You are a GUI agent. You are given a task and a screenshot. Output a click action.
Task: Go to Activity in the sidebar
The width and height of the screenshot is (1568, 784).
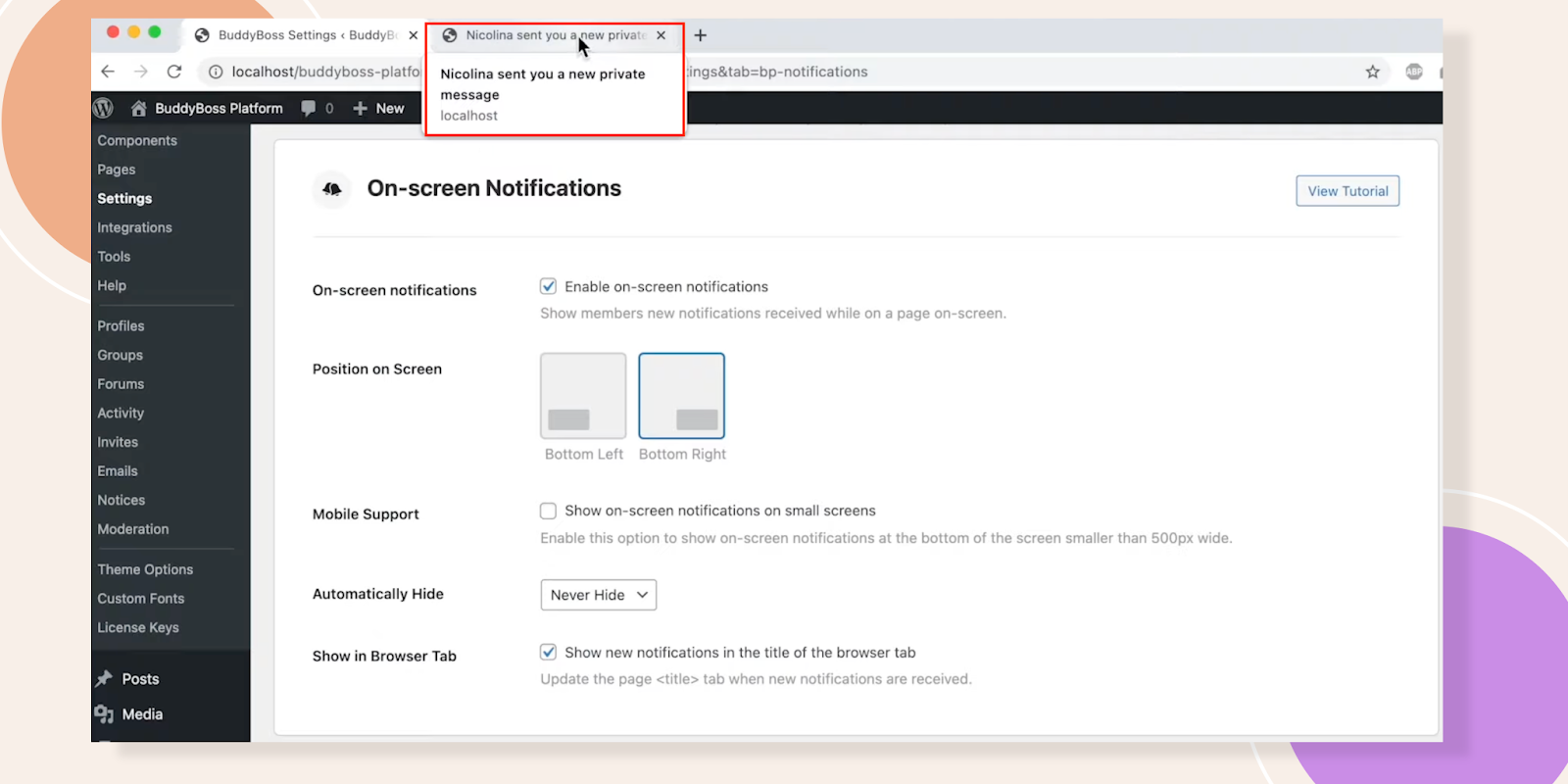pyautogui.click(x=121, y=413)
